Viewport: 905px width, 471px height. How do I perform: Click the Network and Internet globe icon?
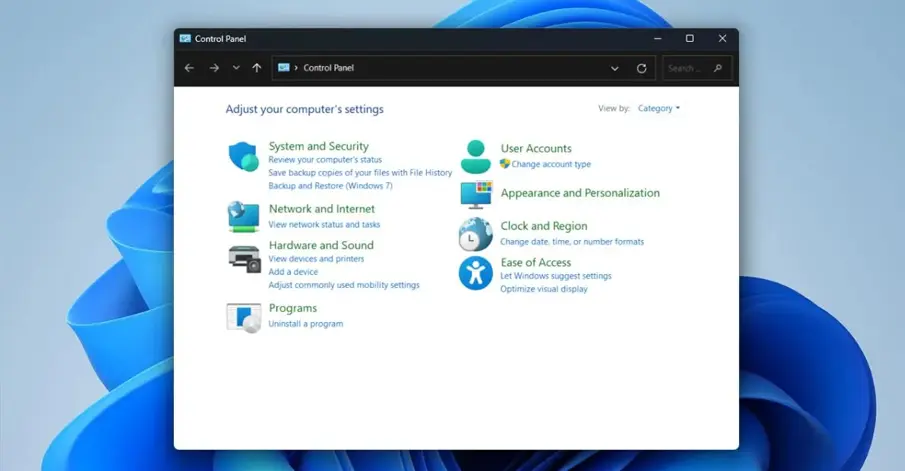point(243,216)
